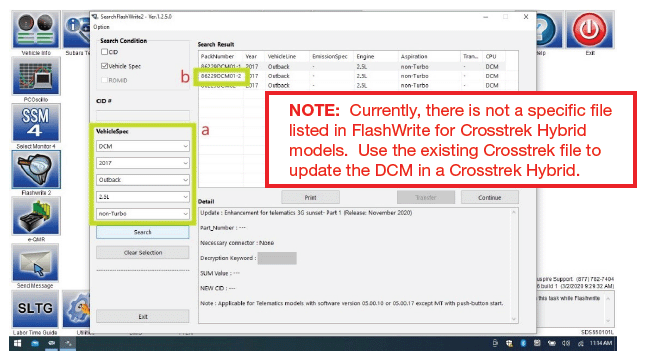Click the blue taskbar app icon
This screenshot has width=646, height=360.
pos(35,343)
